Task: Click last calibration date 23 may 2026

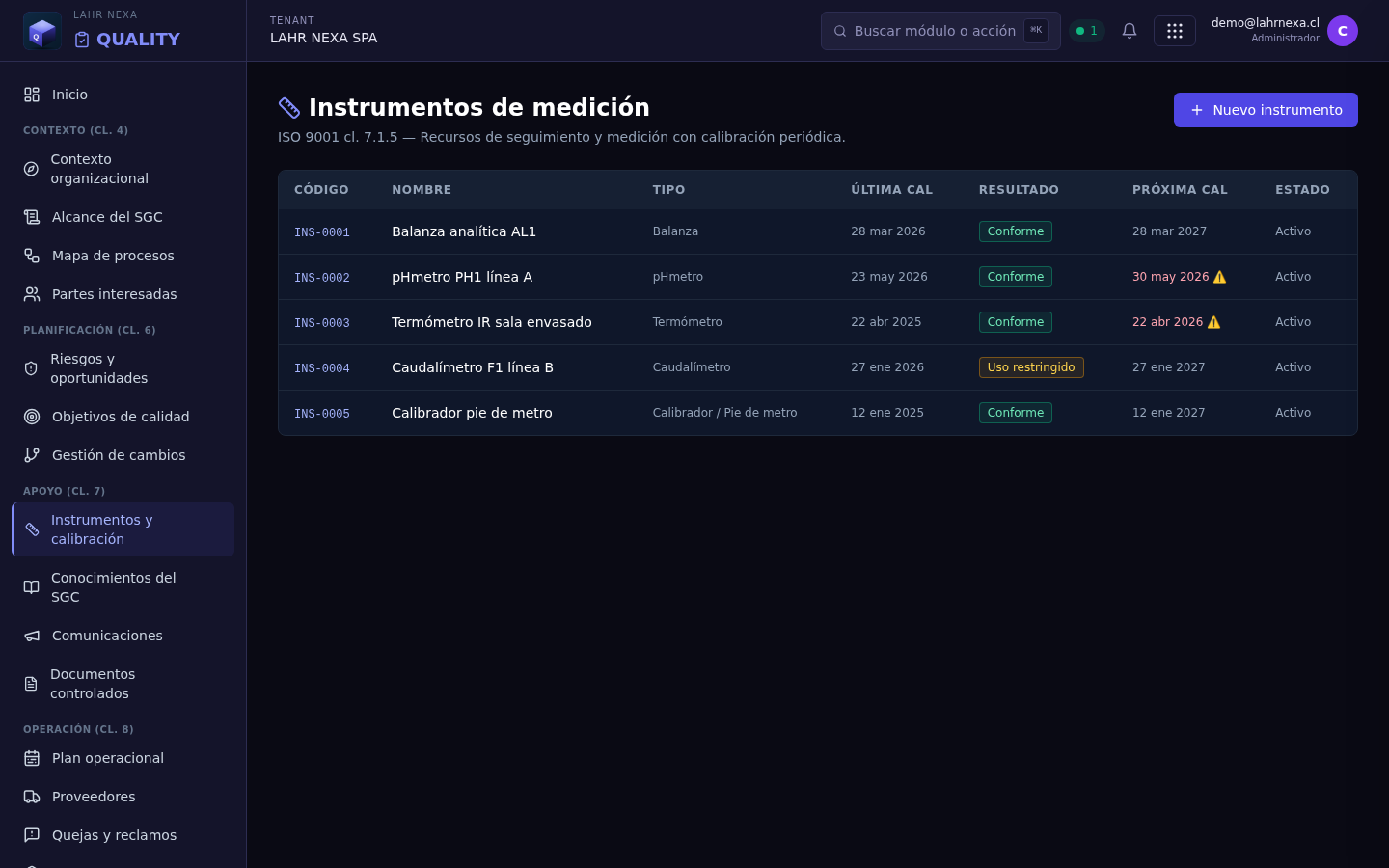Action: 889,277
